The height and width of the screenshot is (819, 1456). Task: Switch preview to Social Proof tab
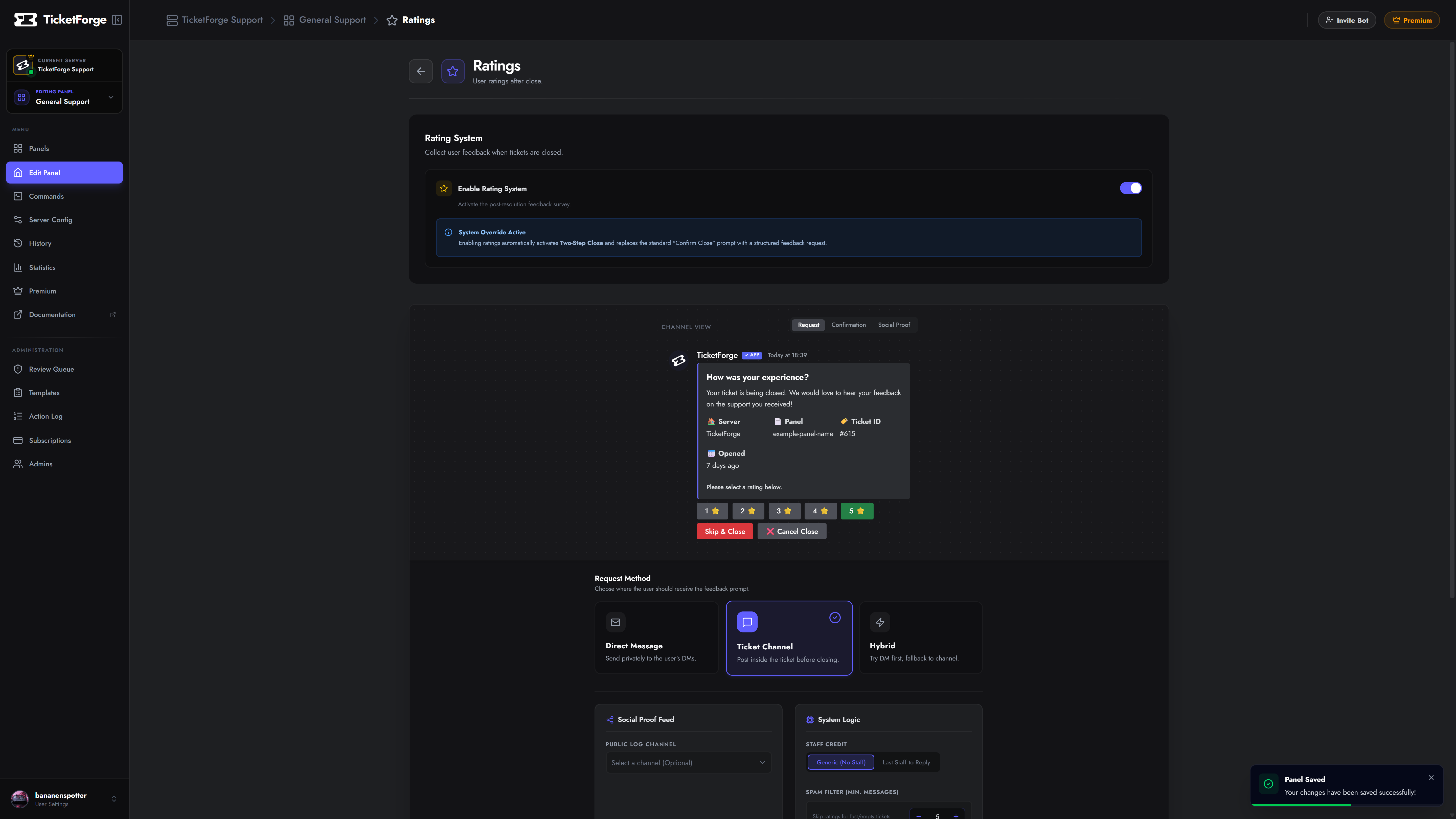pyautogui.click(x=894, y=325)
